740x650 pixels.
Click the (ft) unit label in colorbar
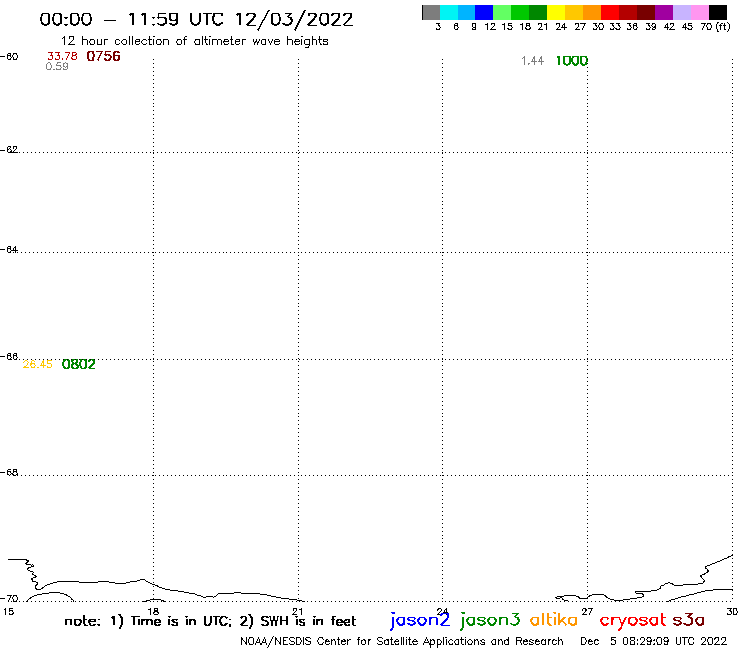(x=723, y=27)
